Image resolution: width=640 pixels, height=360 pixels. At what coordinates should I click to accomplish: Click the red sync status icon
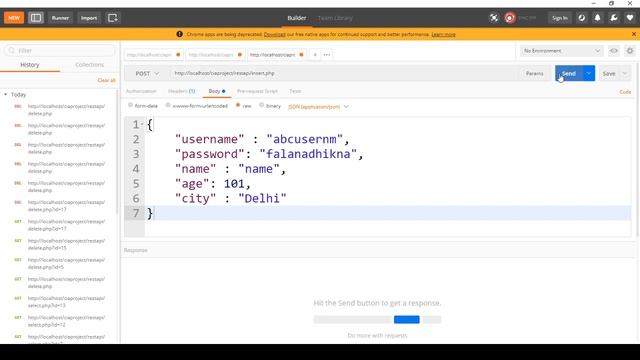tap(510, 18)
